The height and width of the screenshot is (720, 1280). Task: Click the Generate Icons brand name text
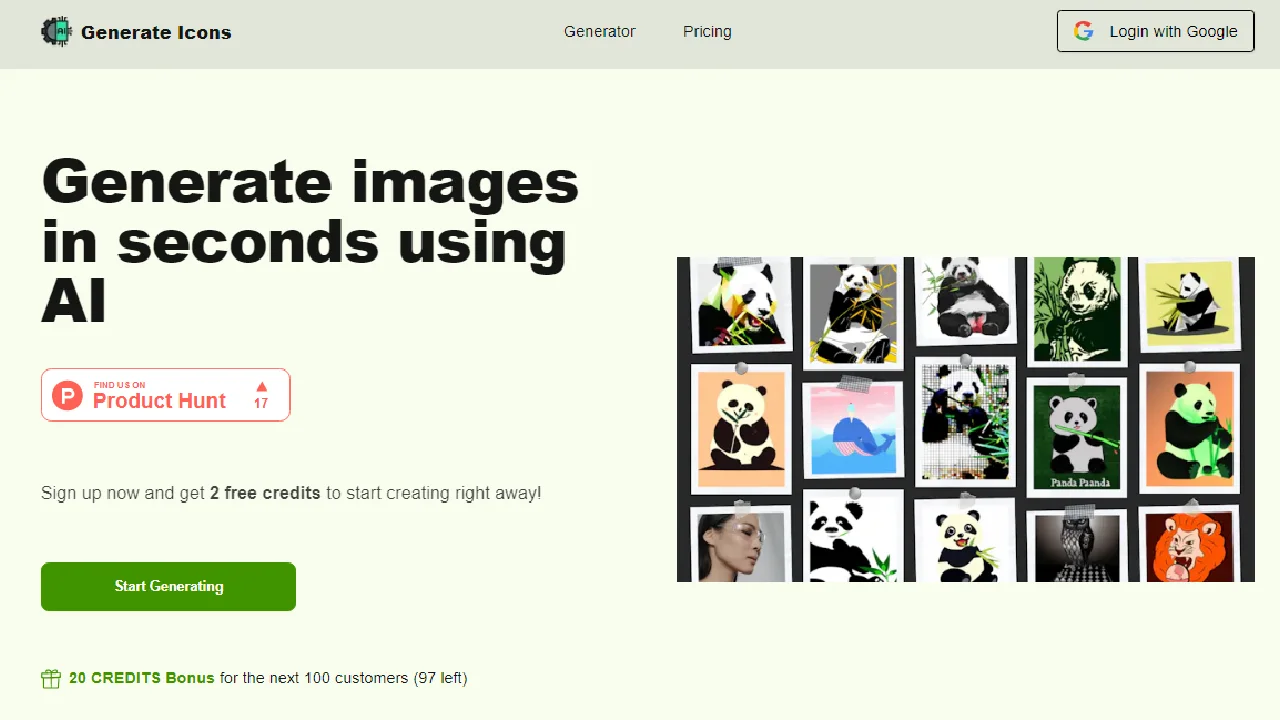tap(156, 31)
